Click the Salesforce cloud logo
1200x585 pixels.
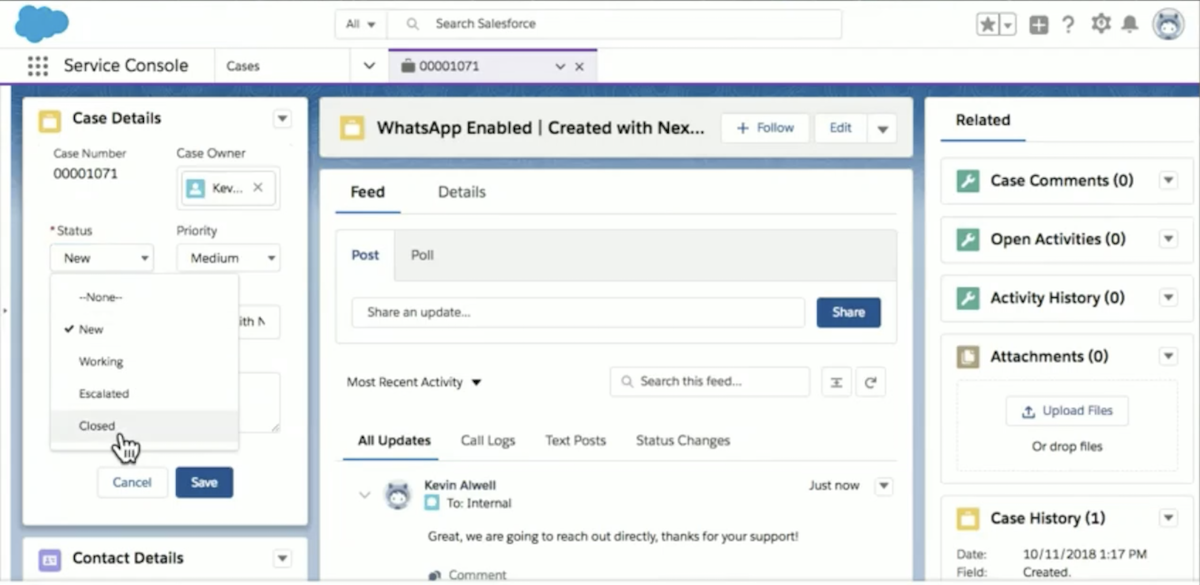click(x=42, y=23)
